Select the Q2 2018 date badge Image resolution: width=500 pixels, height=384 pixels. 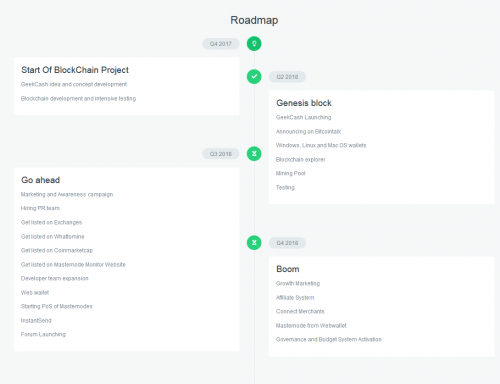(287, 77)
